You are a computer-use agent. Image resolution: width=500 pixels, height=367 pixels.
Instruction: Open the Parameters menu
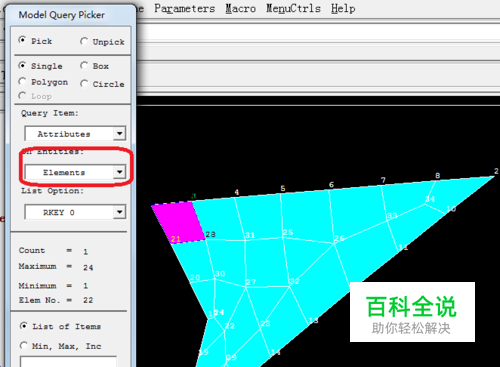click(184, 9)
